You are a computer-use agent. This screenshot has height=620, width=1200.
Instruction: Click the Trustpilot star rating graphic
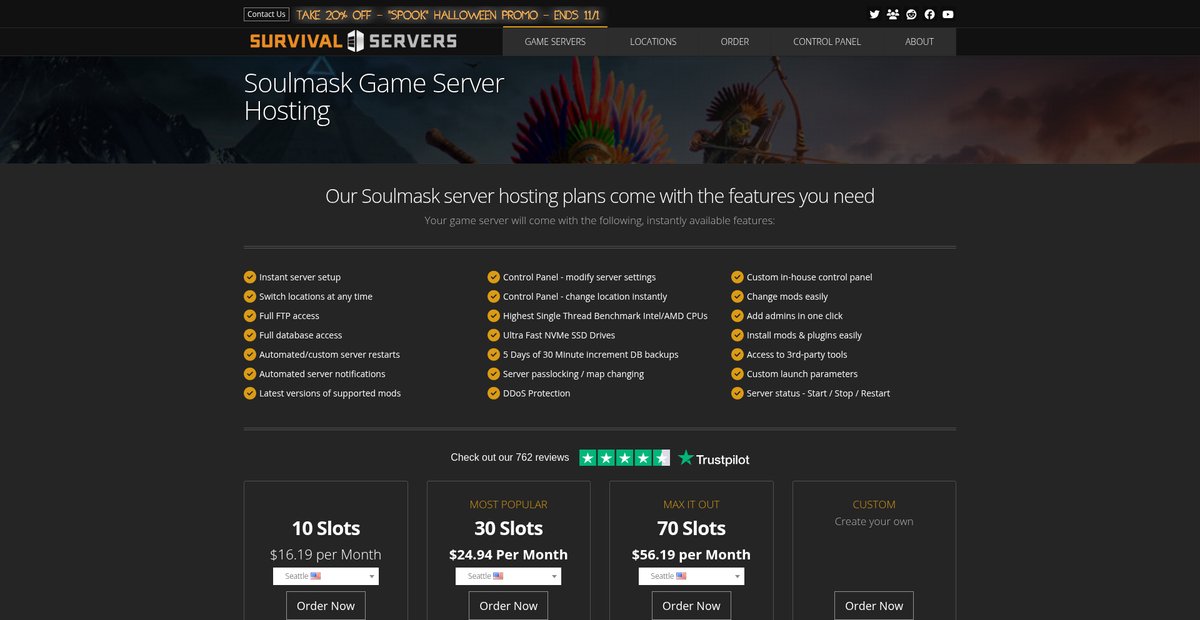[x=625, y=458]
